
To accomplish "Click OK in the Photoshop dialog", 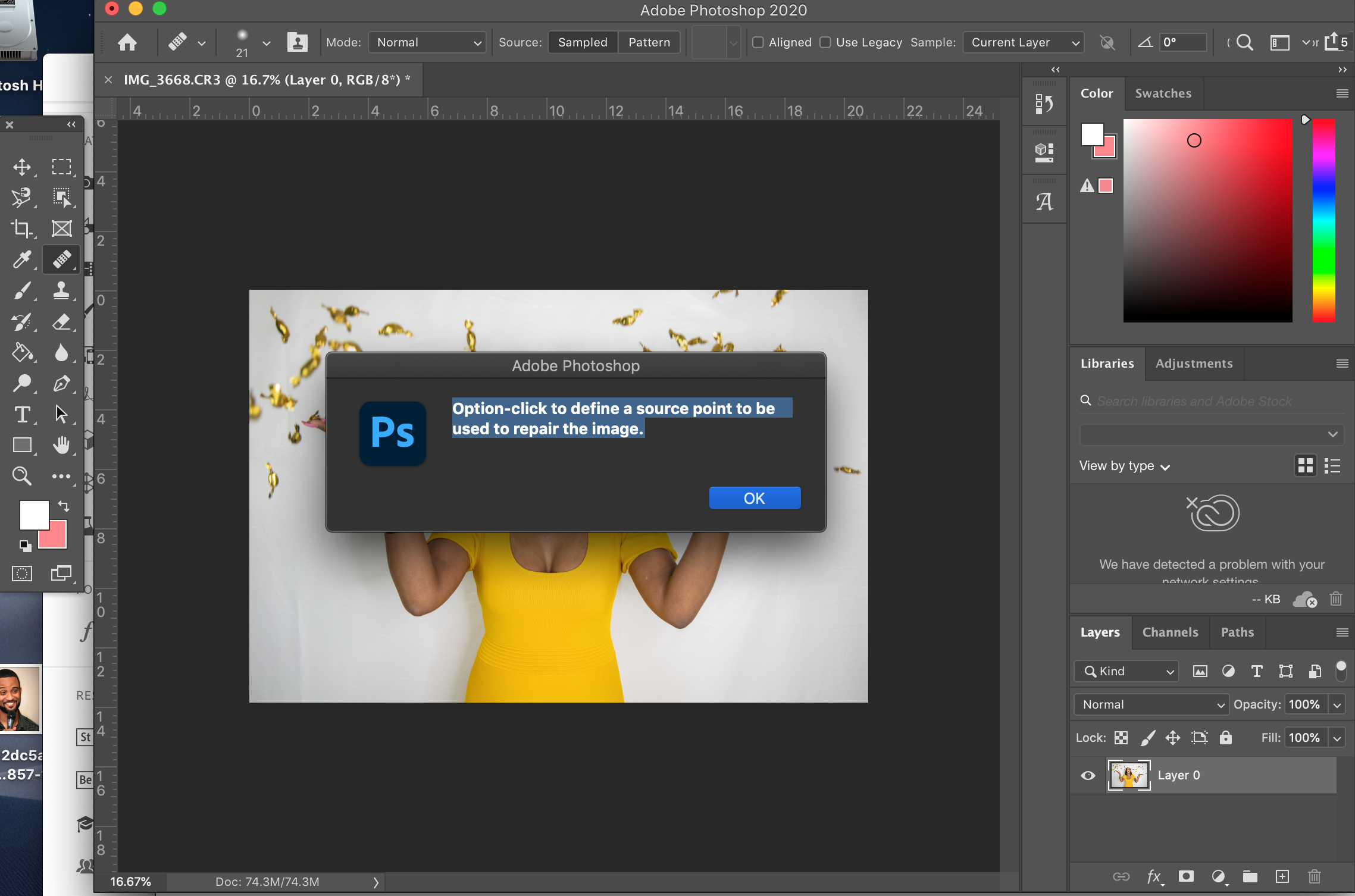I will (754, 498).
